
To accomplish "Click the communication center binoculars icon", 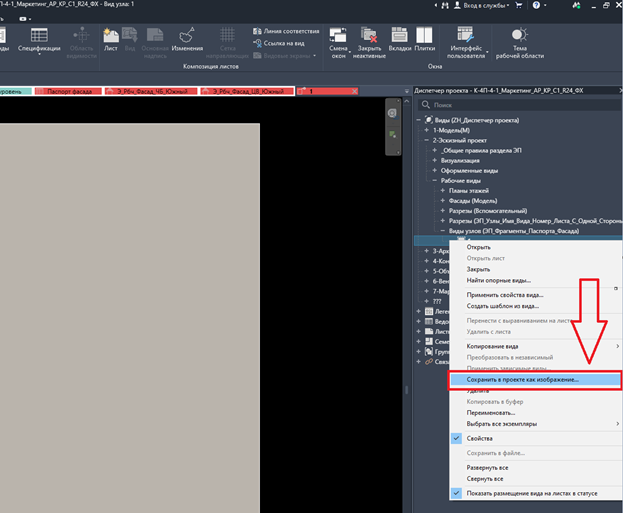I will (x=445, y=5).
